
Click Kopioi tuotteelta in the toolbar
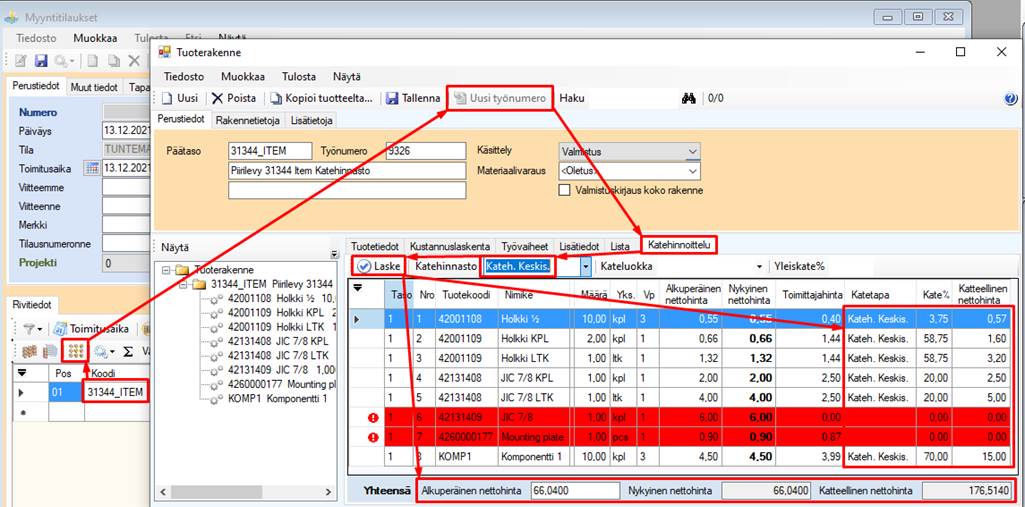(x=324, y=99)
